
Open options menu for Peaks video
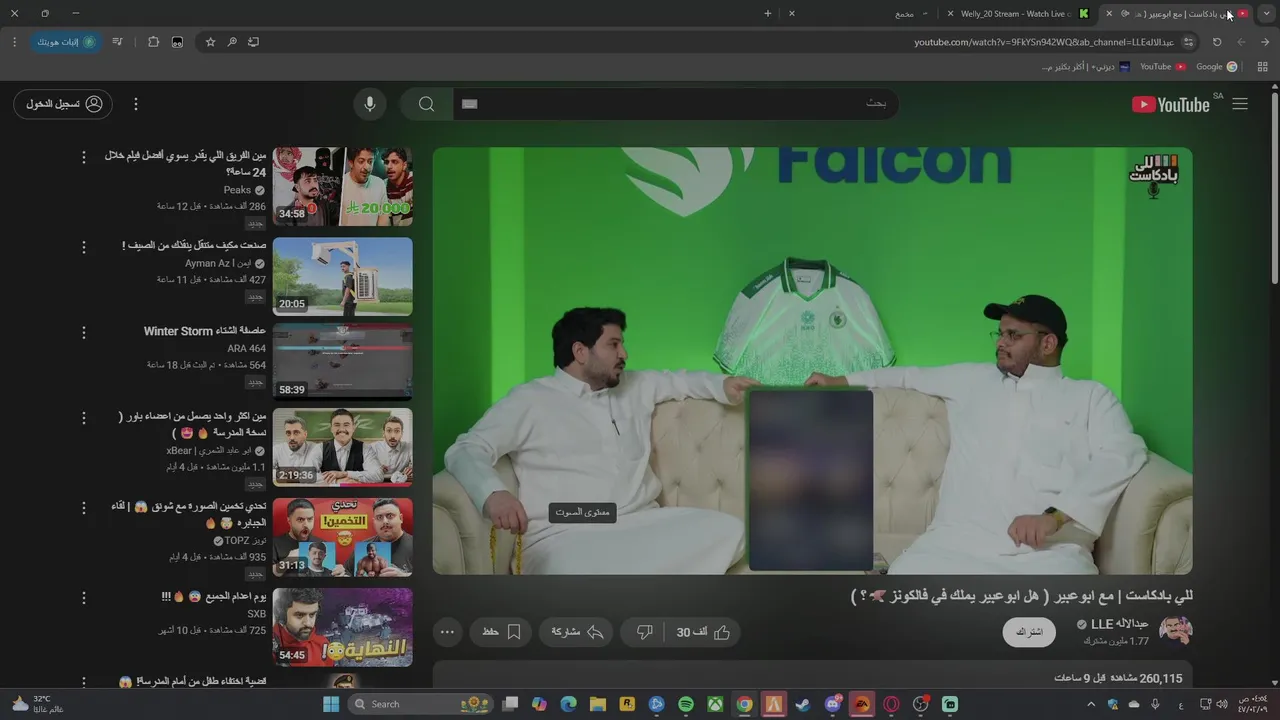tap(84, 157)
